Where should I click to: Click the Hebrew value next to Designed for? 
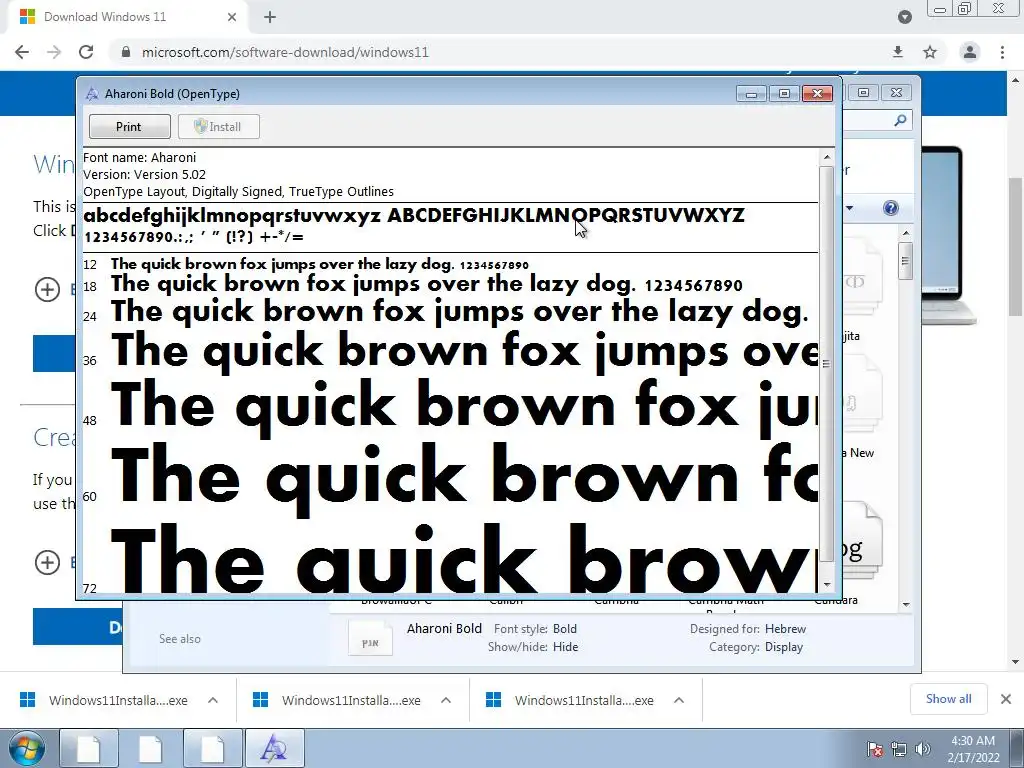[786, 628]
